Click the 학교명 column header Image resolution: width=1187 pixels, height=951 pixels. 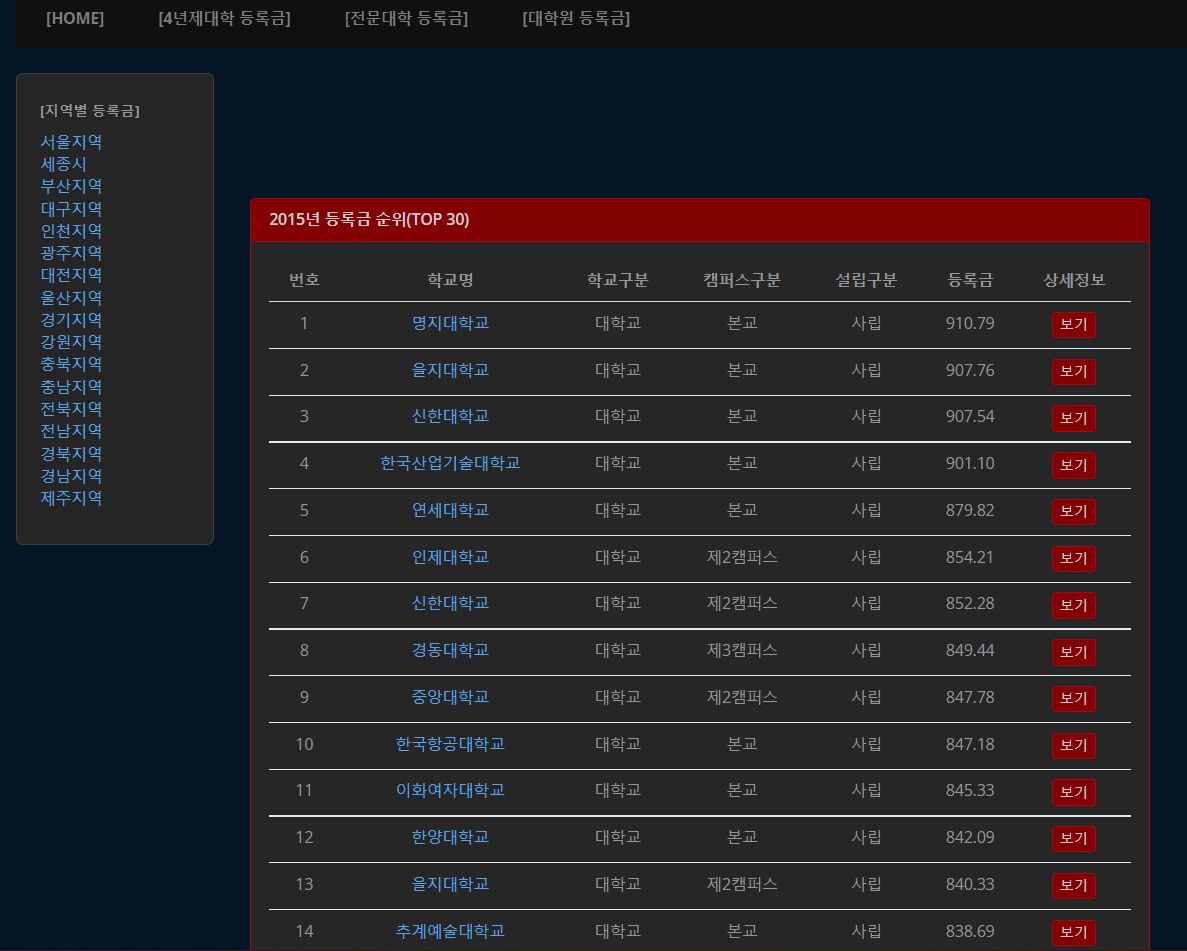pos(450,280)
